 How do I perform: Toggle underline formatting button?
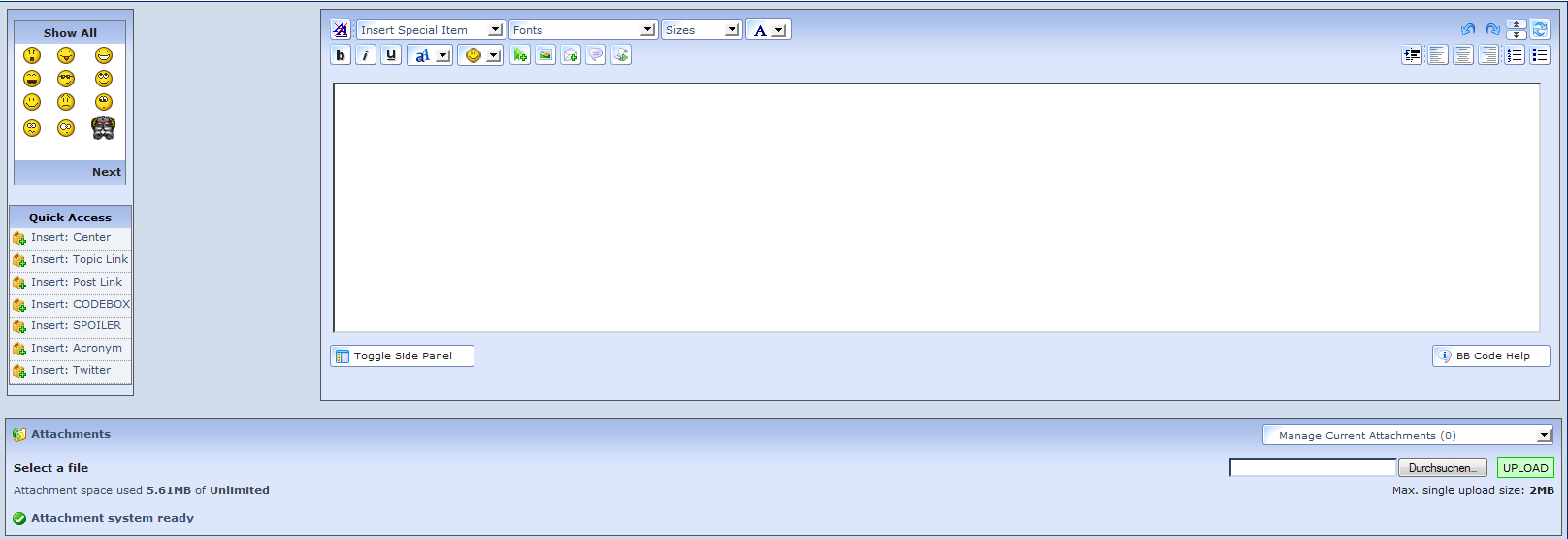tap(391, 55)
